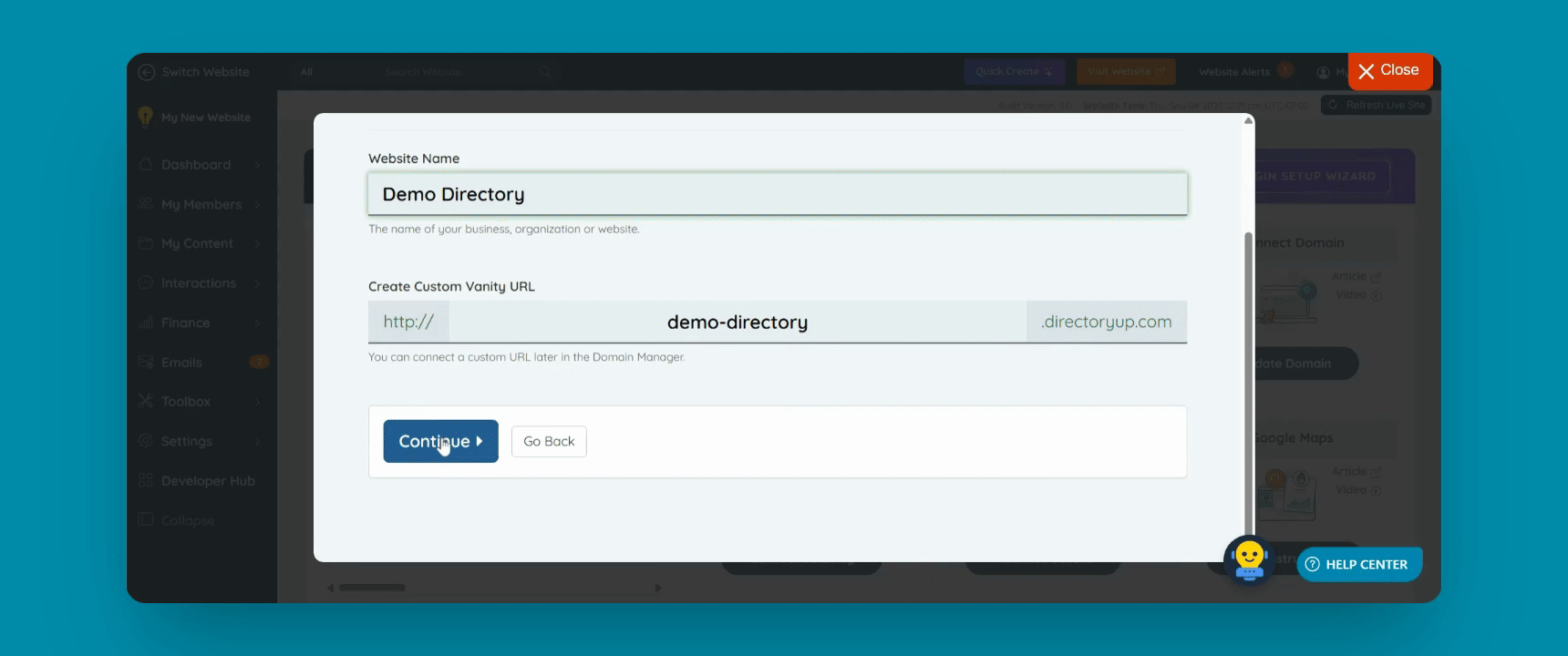Click Website Alerts in the top bar

[1234, 72]
